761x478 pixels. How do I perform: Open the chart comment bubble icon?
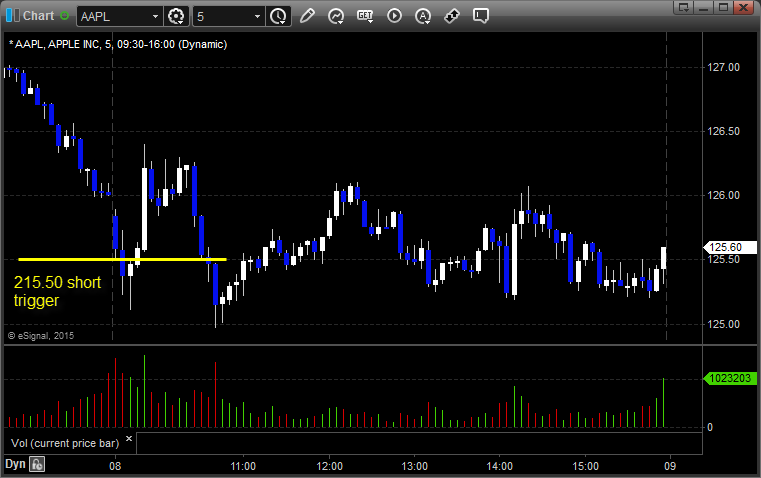pos(481,16)
